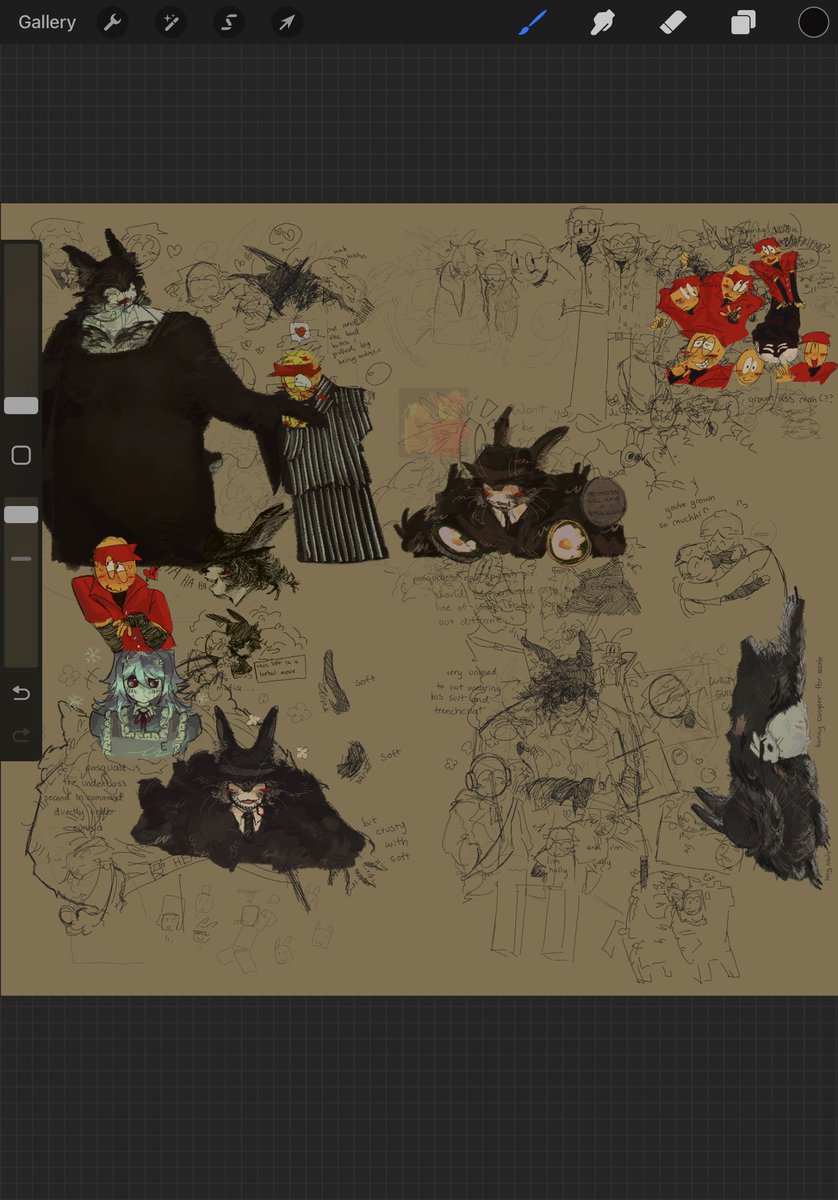Undo the last stroke
The width and height of the screenshot is (838, 1200).
pyautogui.click(x=21, y=693)
